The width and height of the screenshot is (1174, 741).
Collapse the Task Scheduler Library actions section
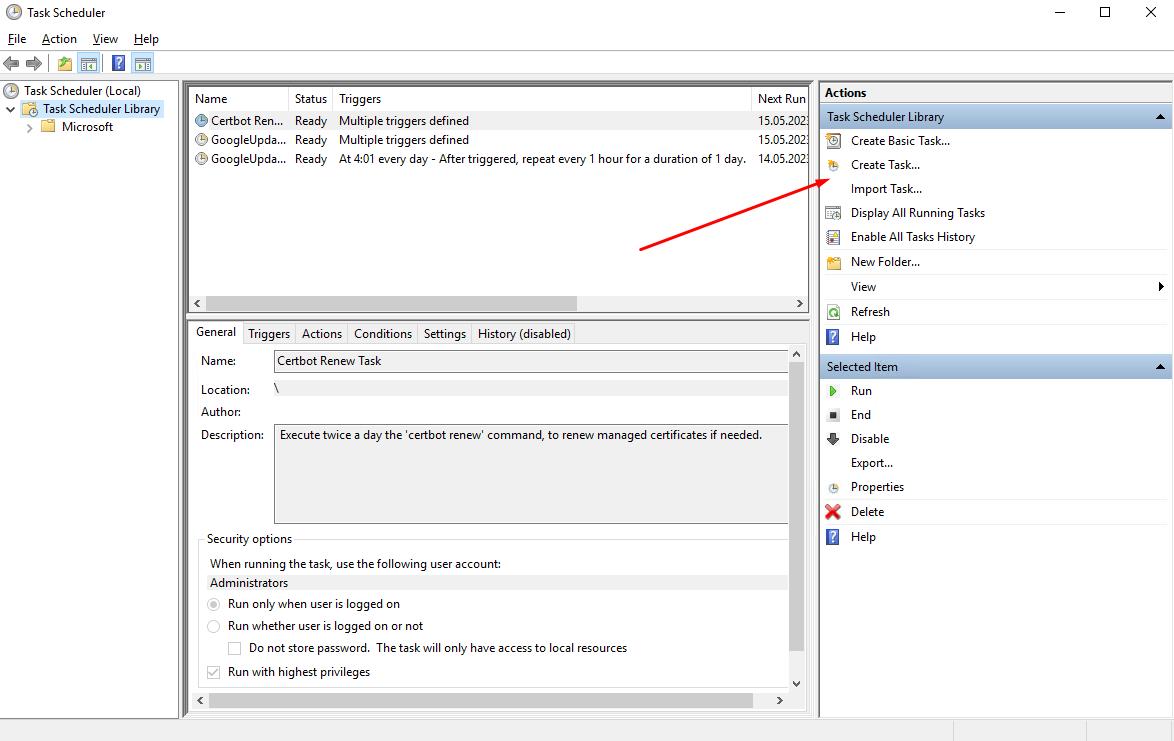point(1160,117)
